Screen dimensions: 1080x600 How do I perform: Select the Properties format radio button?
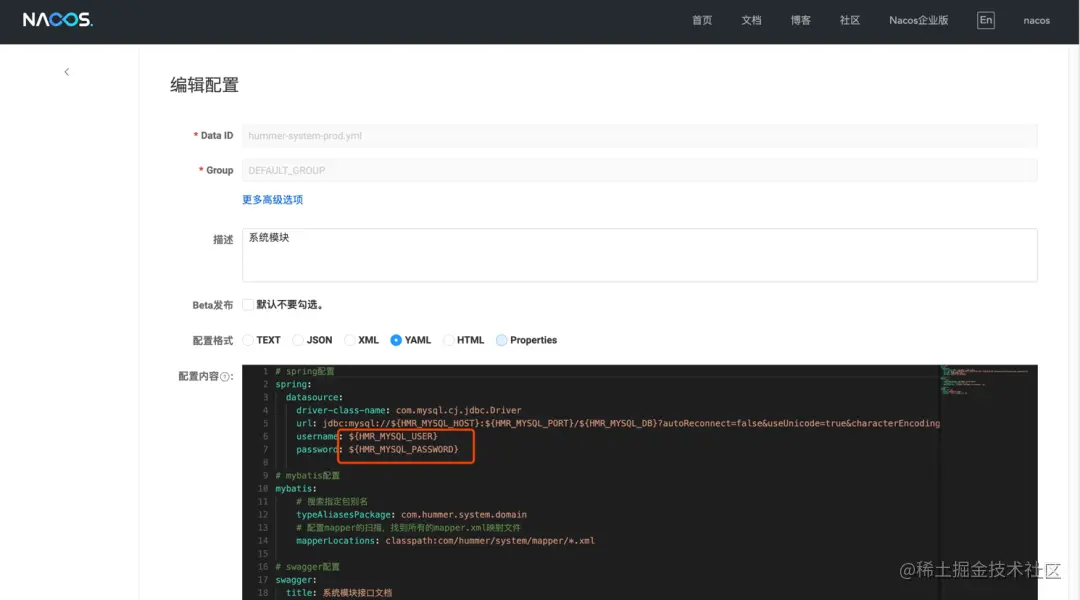501,340
